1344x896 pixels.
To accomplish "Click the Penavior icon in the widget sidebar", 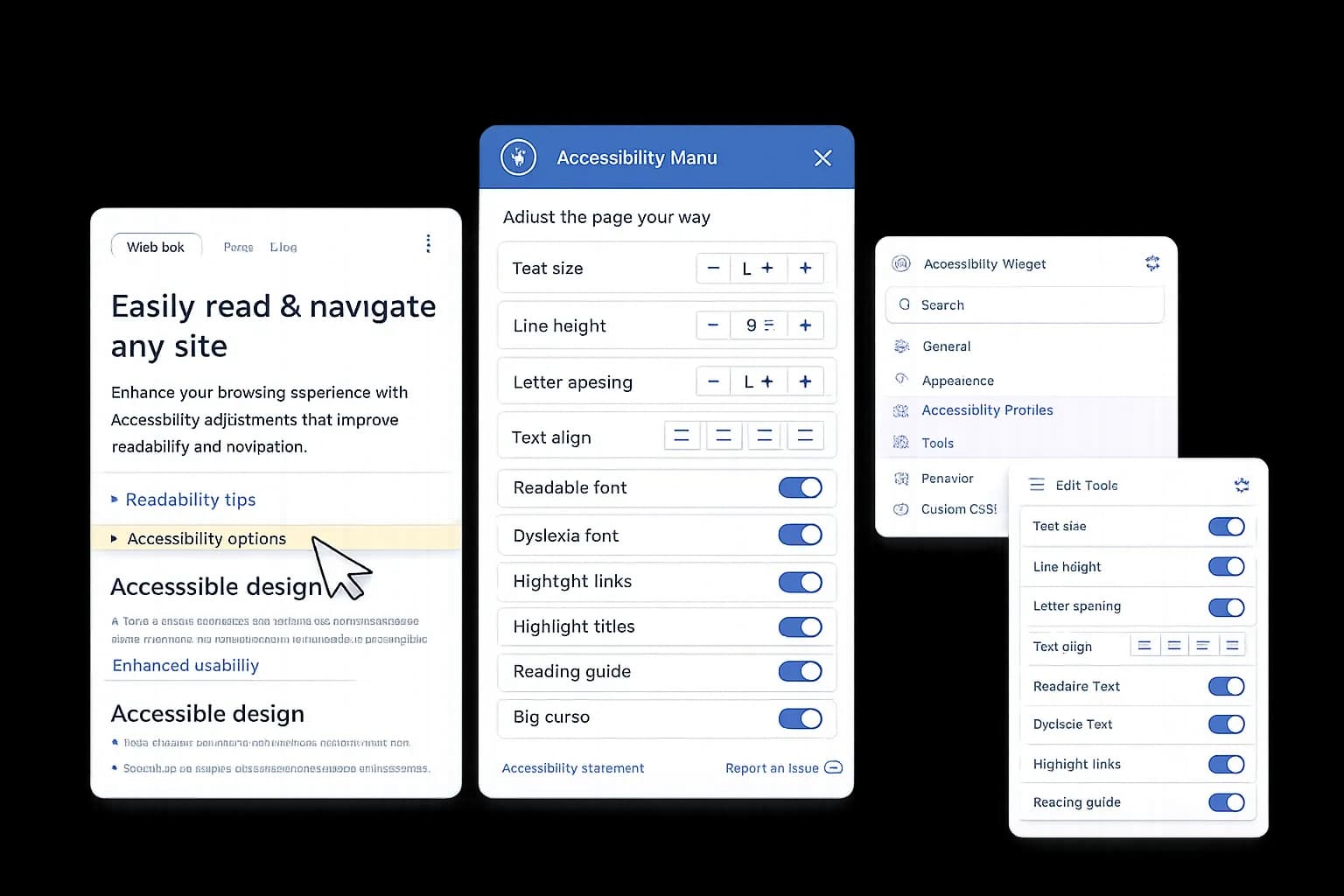I will [x=901, y=479].
